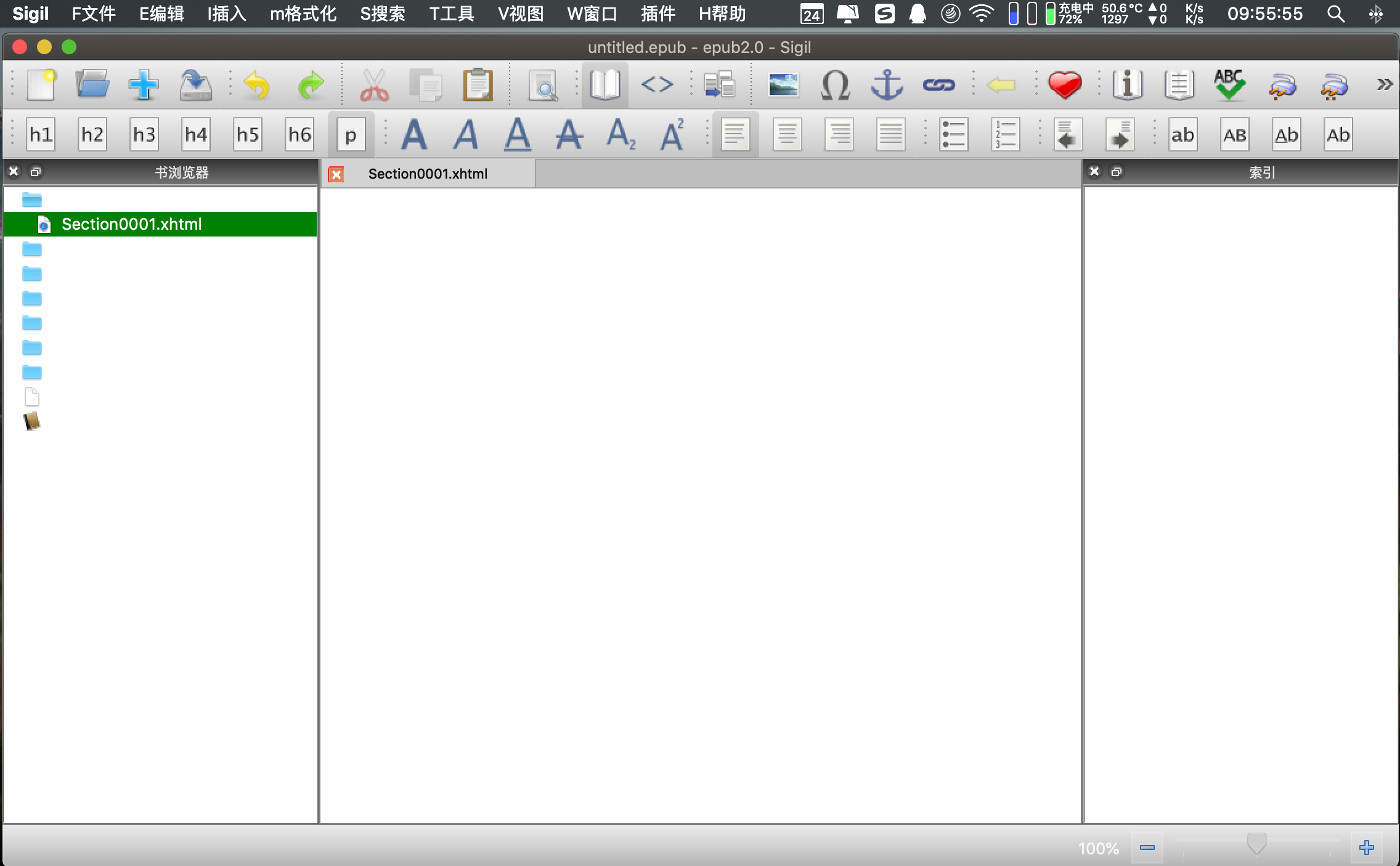Open Find and Replace magnifier icon
This screenshot has width=1400, height=866.
(x=543, y=84)
